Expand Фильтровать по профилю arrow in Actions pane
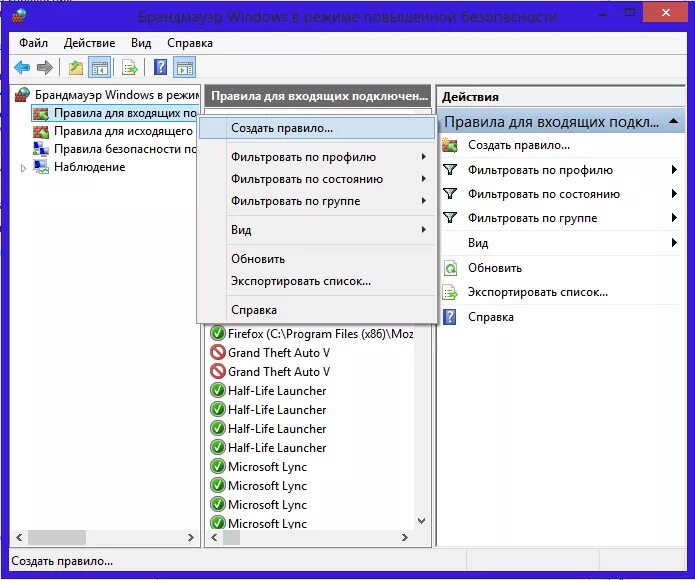This screenshot has height=580, width=695. pyautogui.click(x=674, y=170)
